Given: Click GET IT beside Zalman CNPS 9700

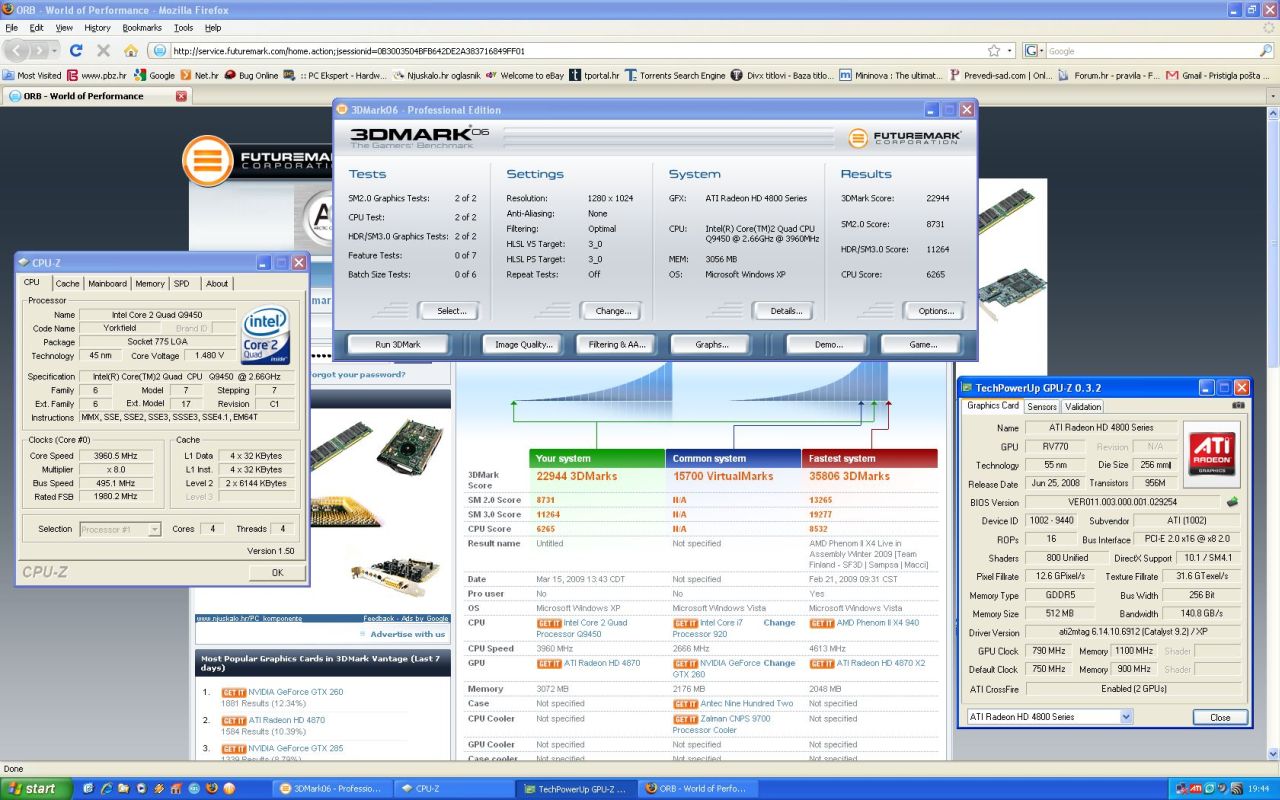Looking at the screenshot, I should (x=685, y=719).
